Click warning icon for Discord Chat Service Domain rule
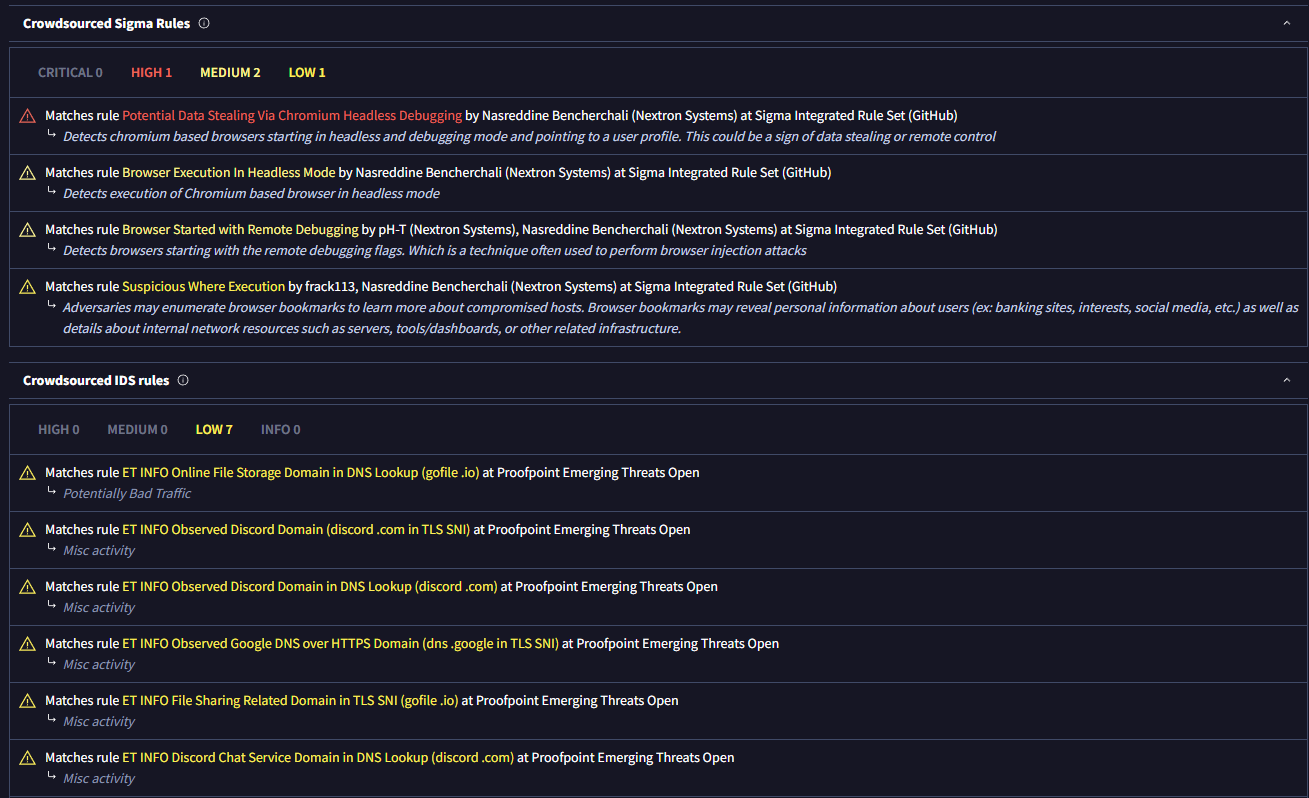This screenshot has width=1309, height=798. point(28,758)
